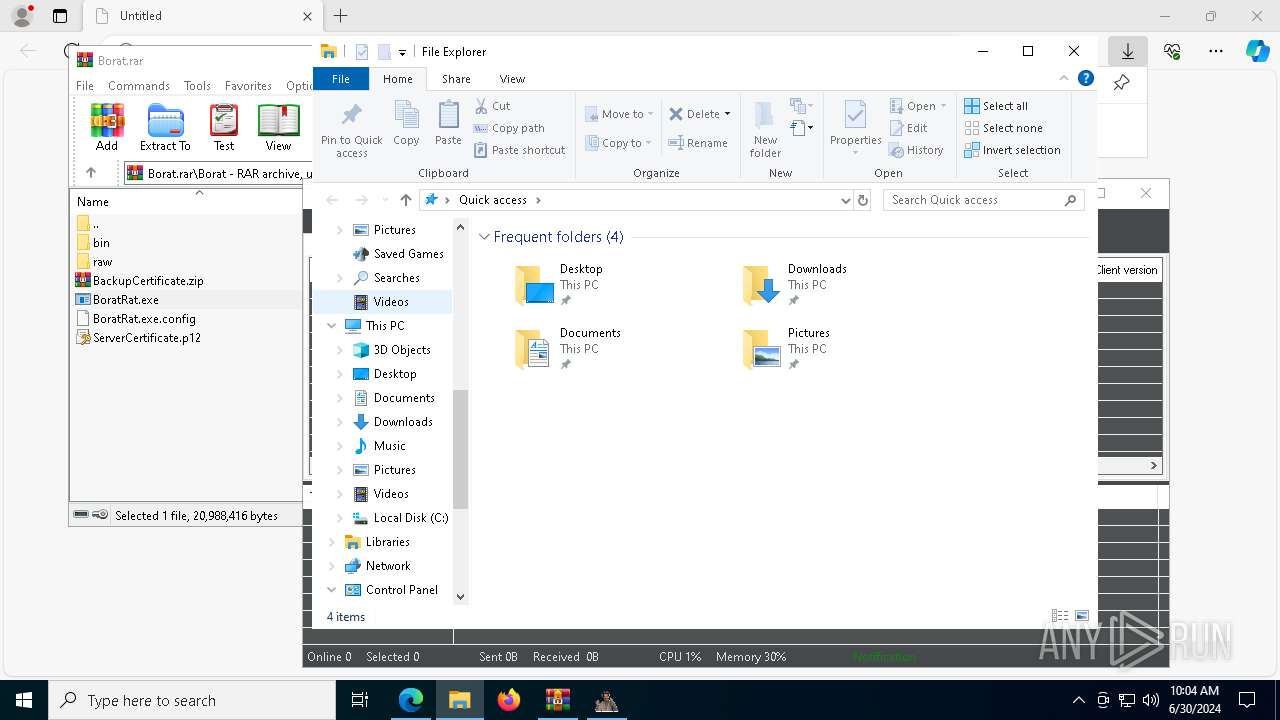Click the Test icon in WinRAR
Image resolution: width=1280 pixels, height=720 pixels.
(x=224, y=127)
